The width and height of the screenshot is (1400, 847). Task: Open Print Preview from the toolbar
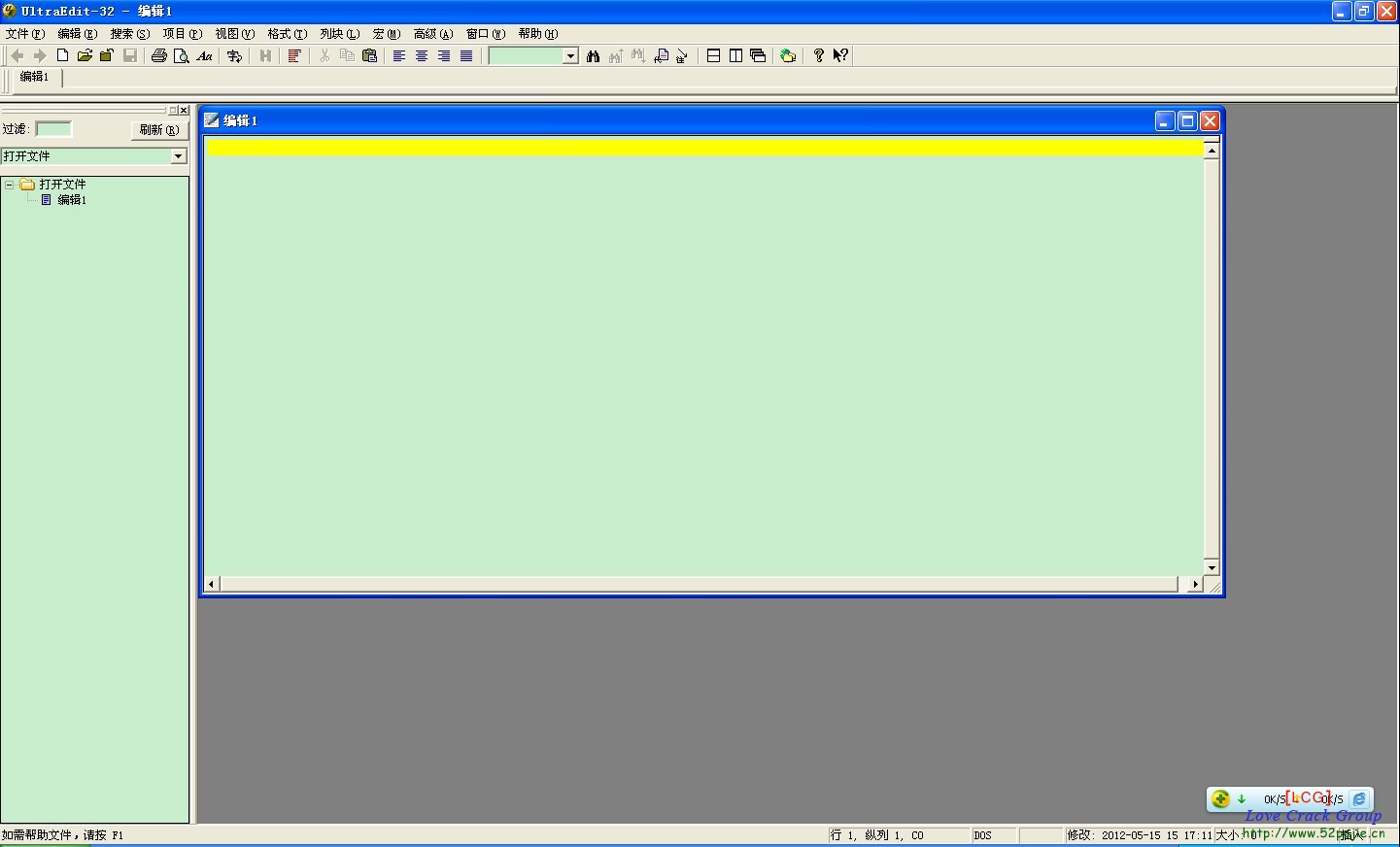[181, 56]
